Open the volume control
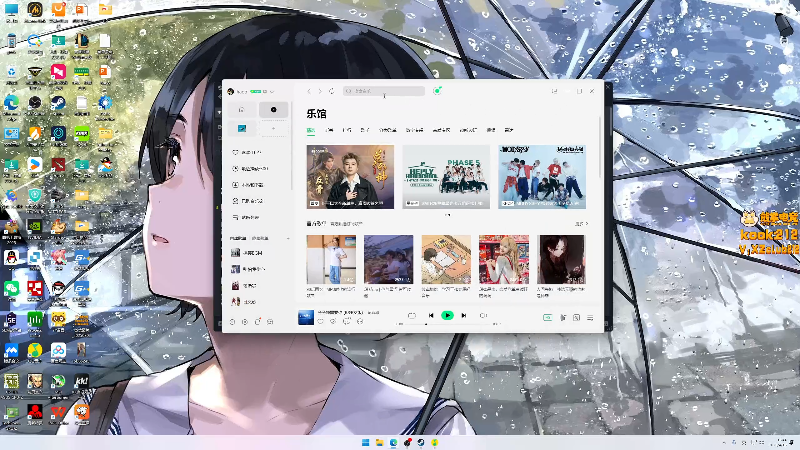This screenshot has width=800, height=450. (x=483, y=316)
